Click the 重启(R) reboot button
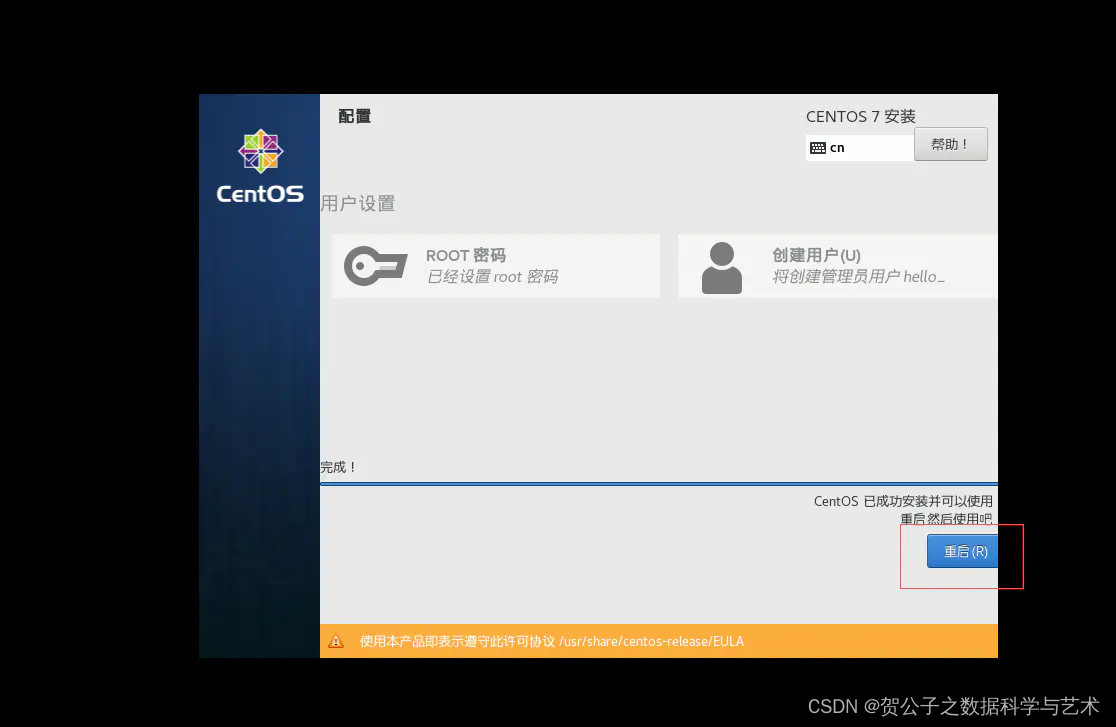Screen dimensions: 1116x727 (x=962, y=551)
